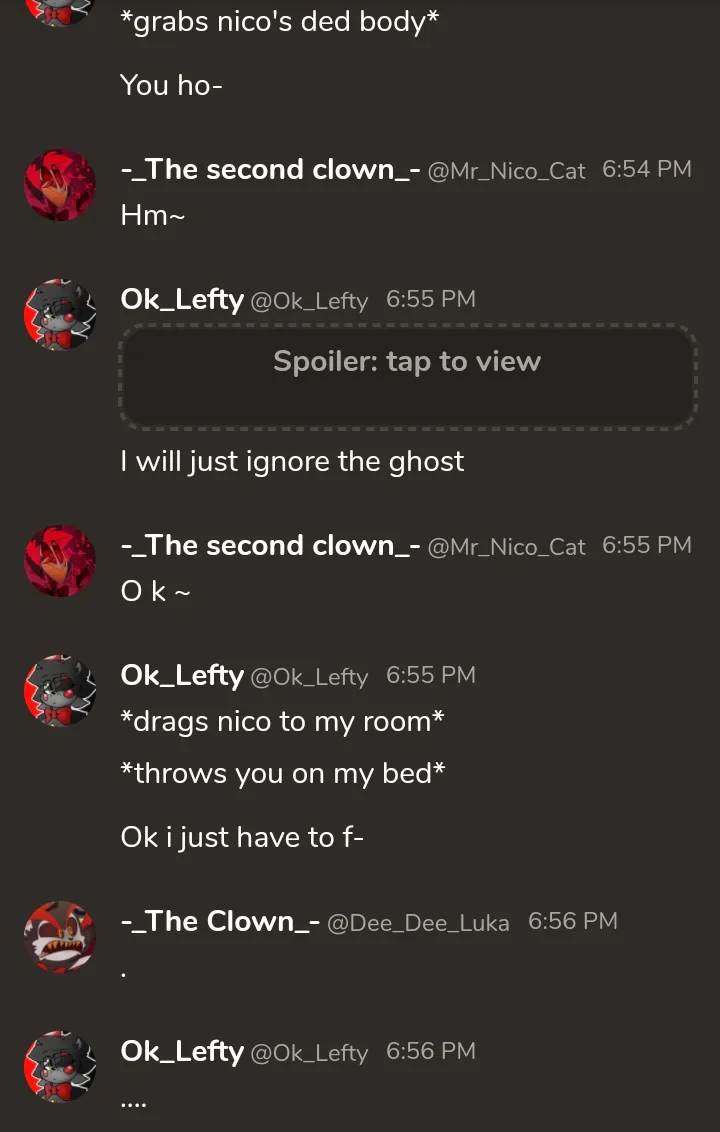Screen dimensions: 720x1132
Task: Tap the 6:56 PM timestamp of The Clown
Action: [x=573, y=921]
